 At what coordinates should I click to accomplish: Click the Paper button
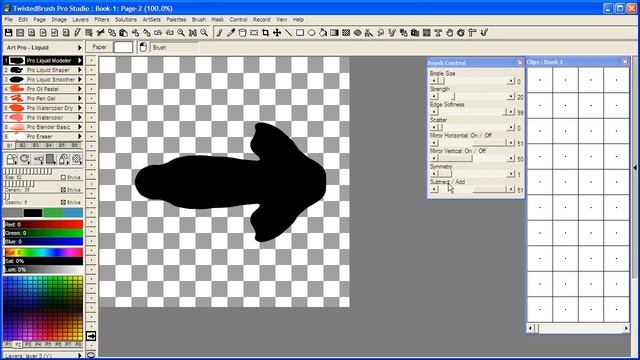[x=99, y=47]
